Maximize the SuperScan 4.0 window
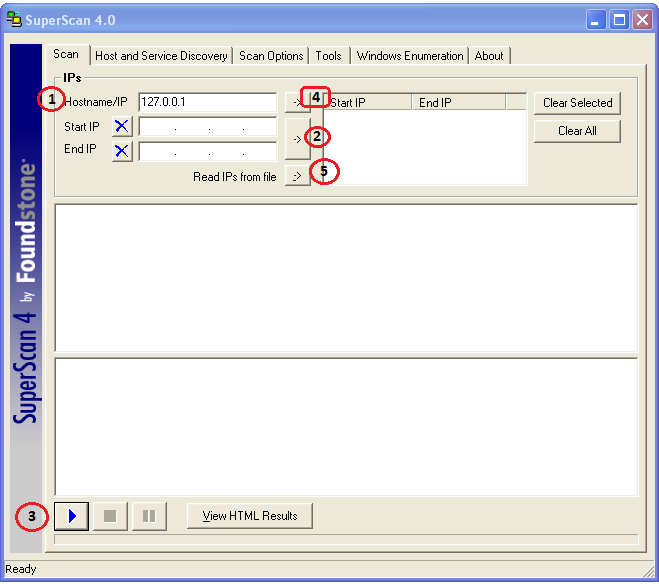 (x=619, y=20)
